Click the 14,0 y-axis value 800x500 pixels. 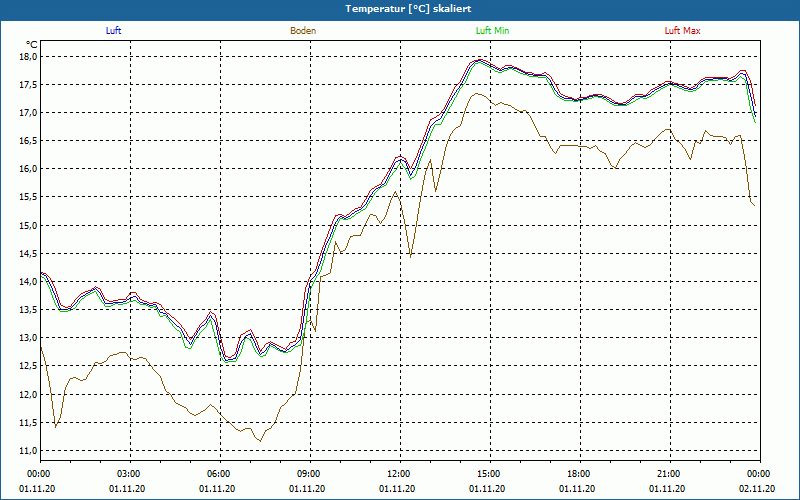[x=29, y=282]
